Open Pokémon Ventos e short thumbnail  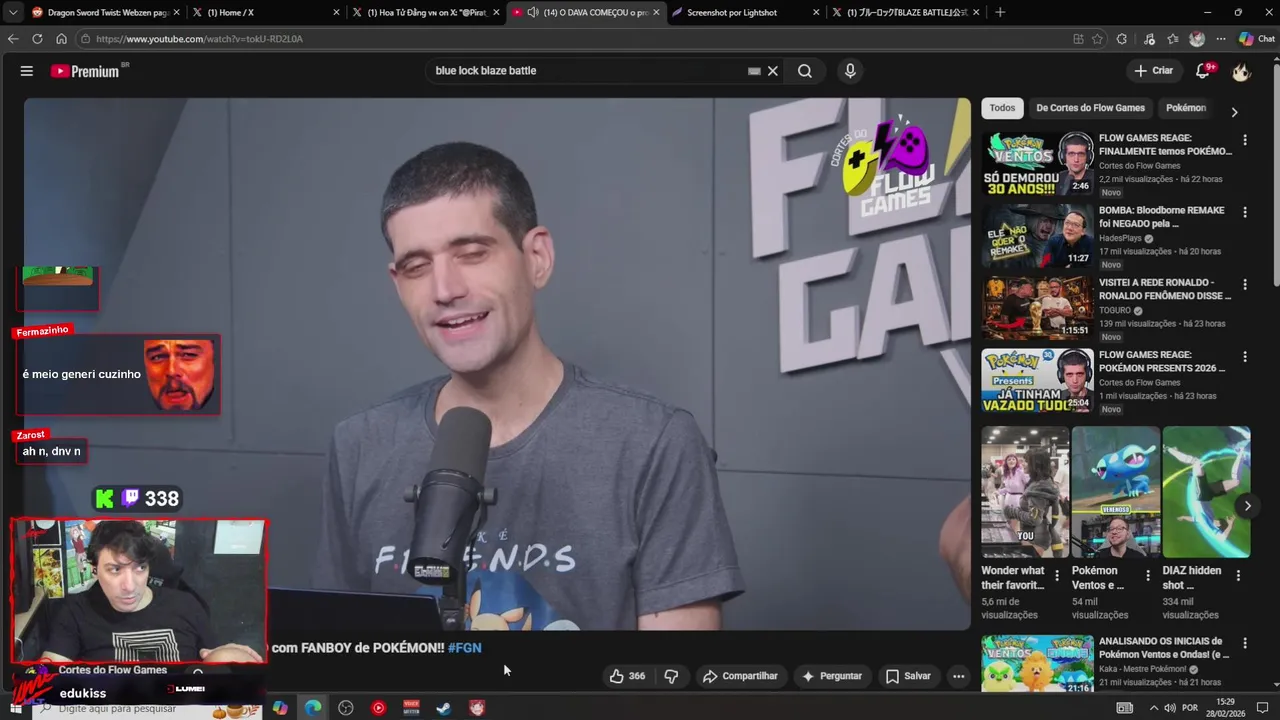[x=1115, y=492]
